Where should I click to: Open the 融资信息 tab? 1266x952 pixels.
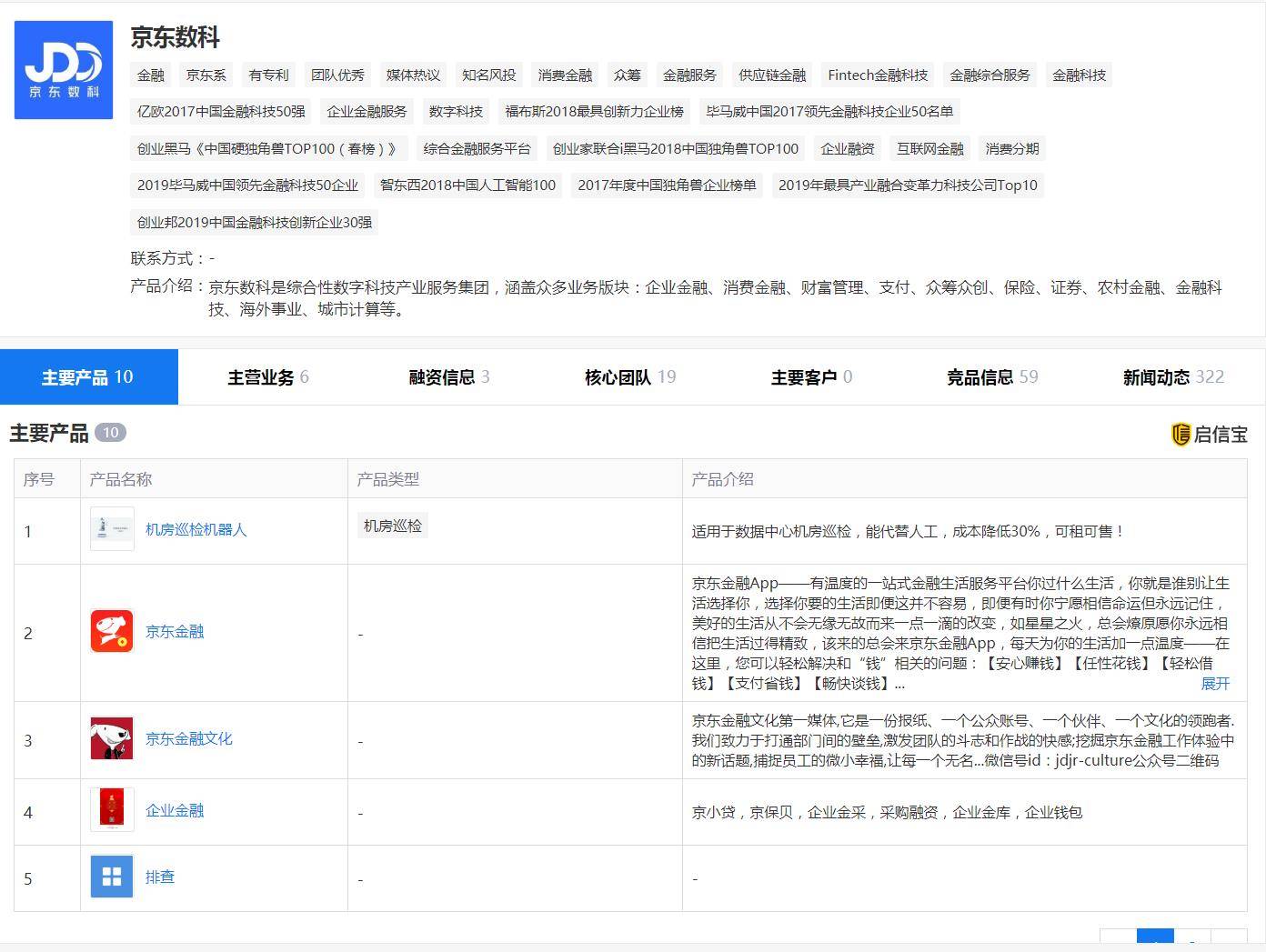tap(449, 376)
